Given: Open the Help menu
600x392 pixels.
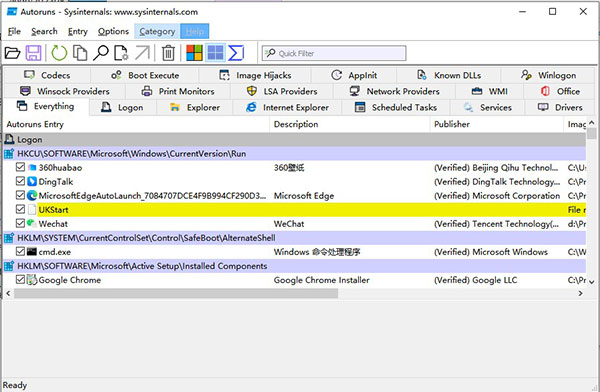Looking at the screenshot, I should coord(194,31).
